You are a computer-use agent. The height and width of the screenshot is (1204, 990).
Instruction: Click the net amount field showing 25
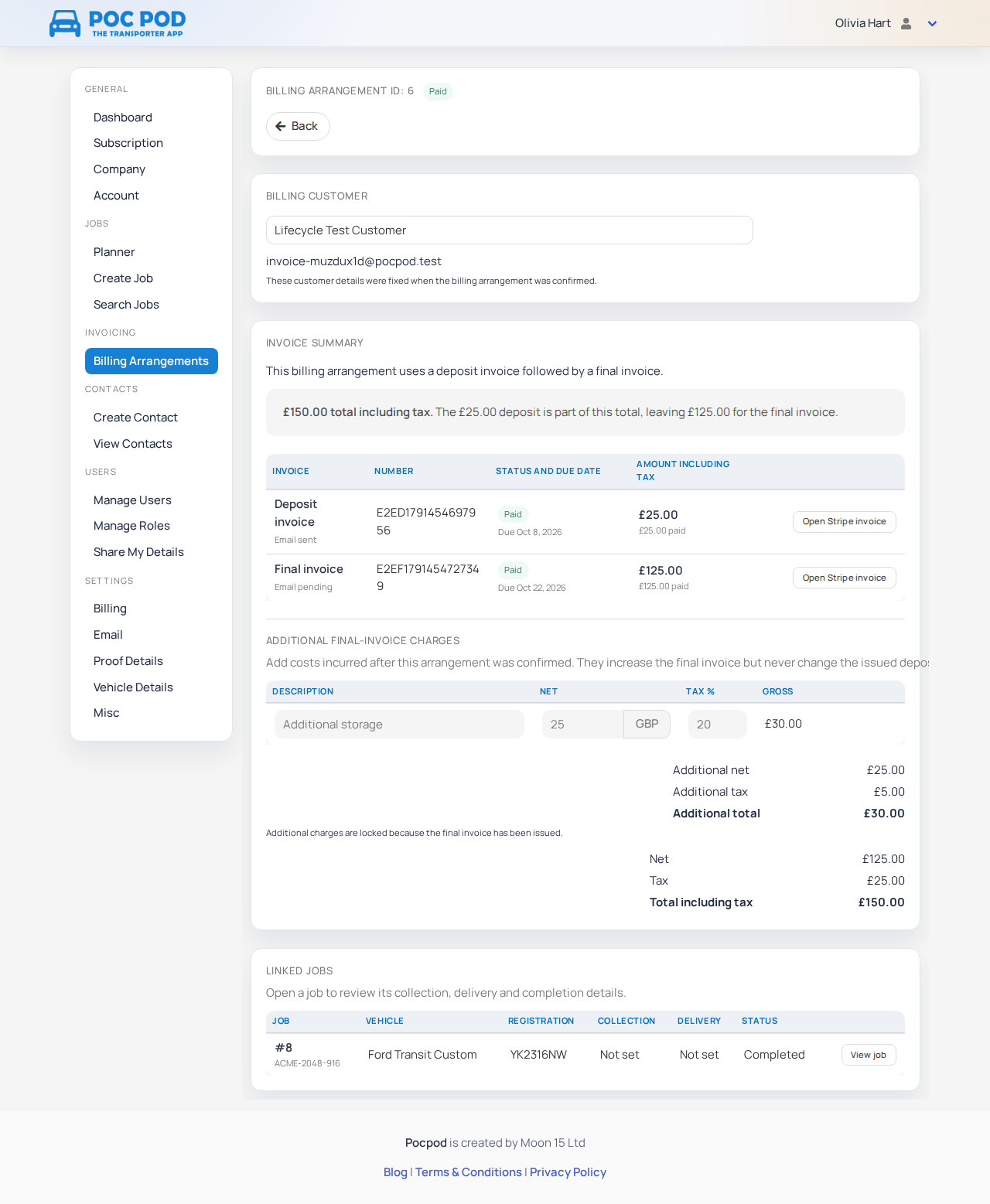click(x=582, y=725)
